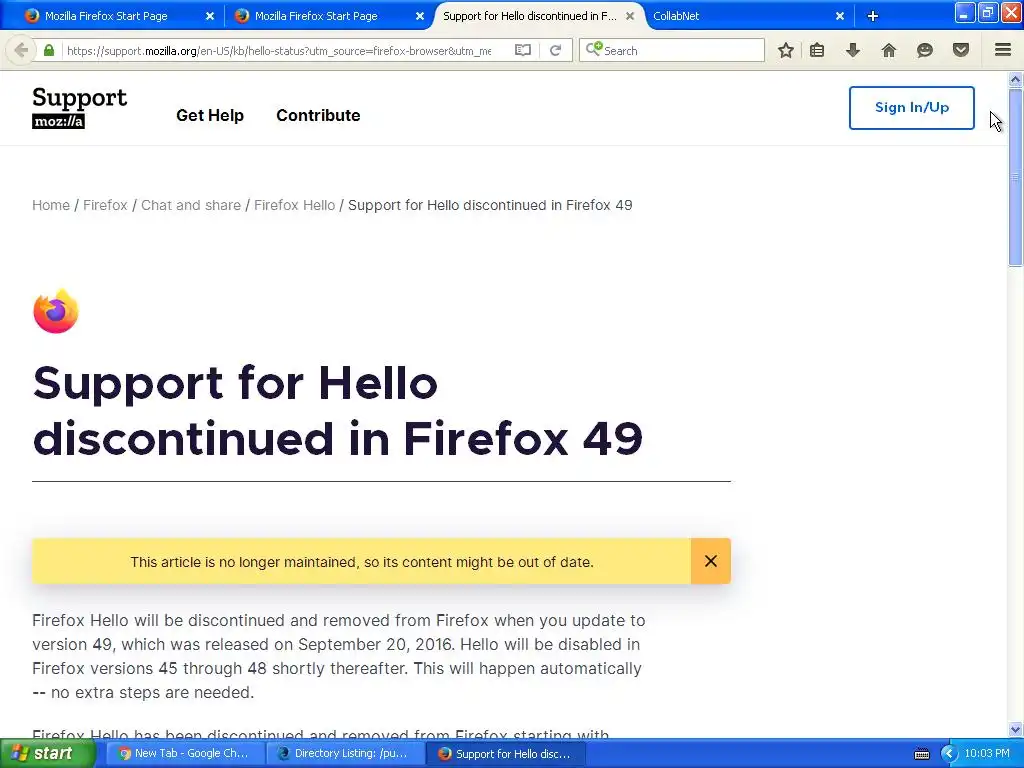Click the 'Support for Hello discontinued' page heading

click(338, 410)
